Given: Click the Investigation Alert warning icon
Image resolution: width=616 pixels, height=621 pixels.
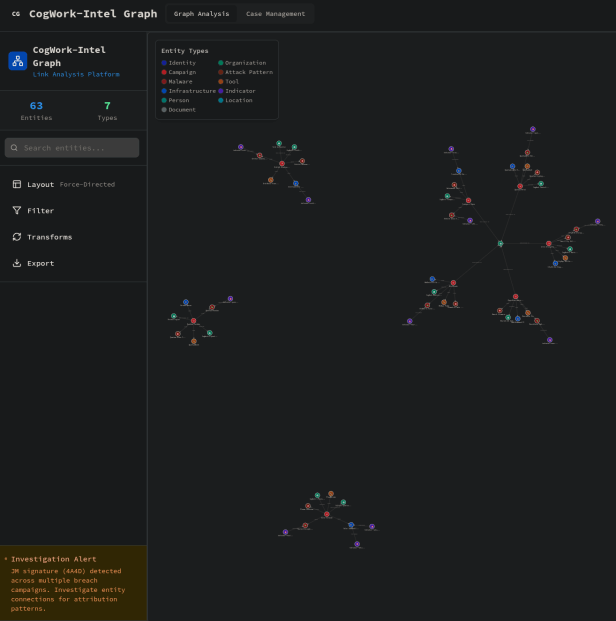Looking at the screenshot, I should [6, 559].
